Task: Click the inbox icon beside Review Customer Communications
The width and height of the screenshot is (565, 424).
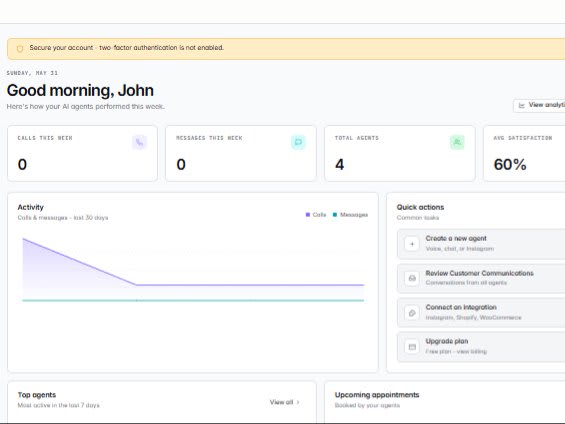Action: (412, 278)
